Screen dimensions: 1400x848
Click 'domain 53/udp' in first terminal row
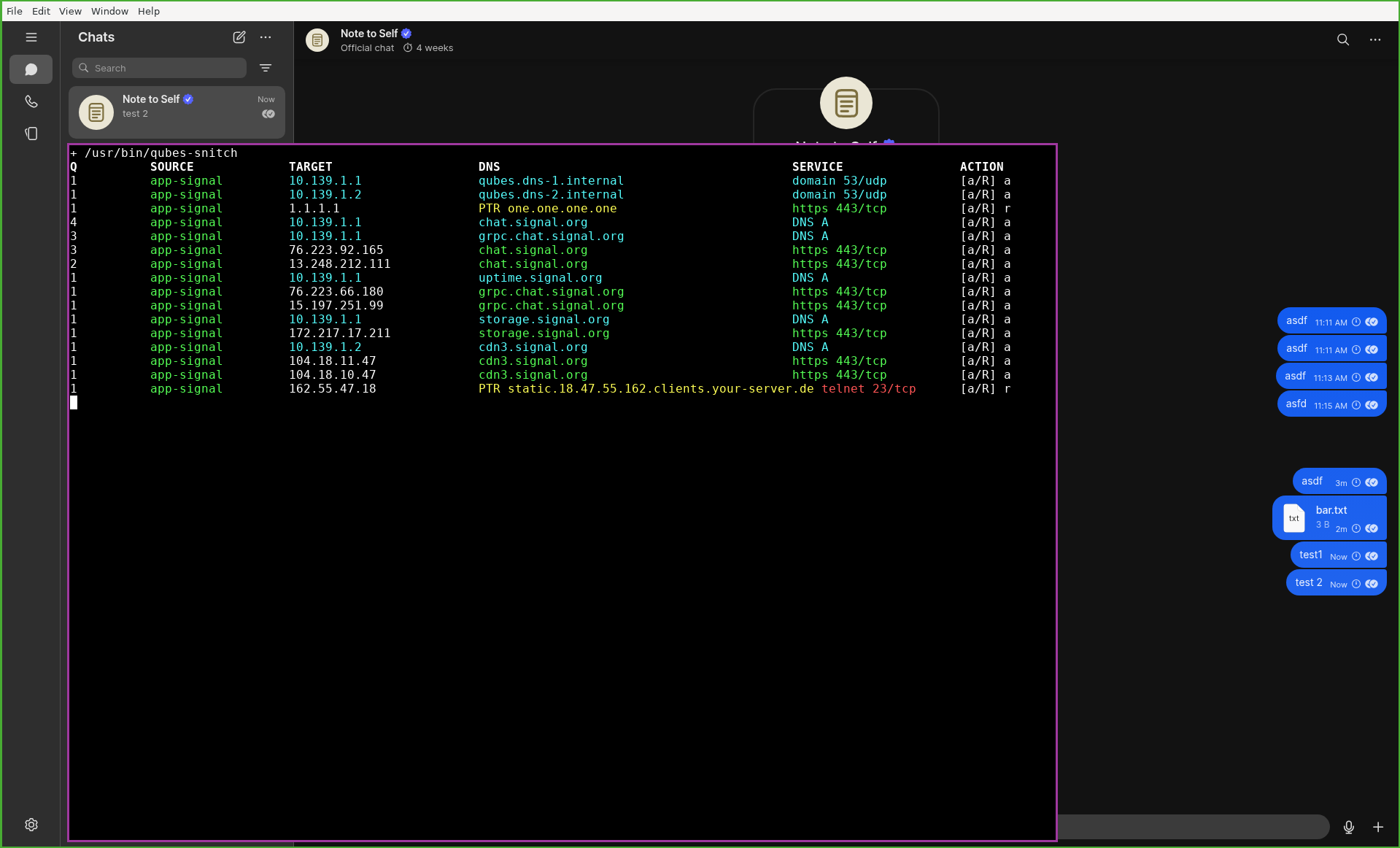coord(840,181)
